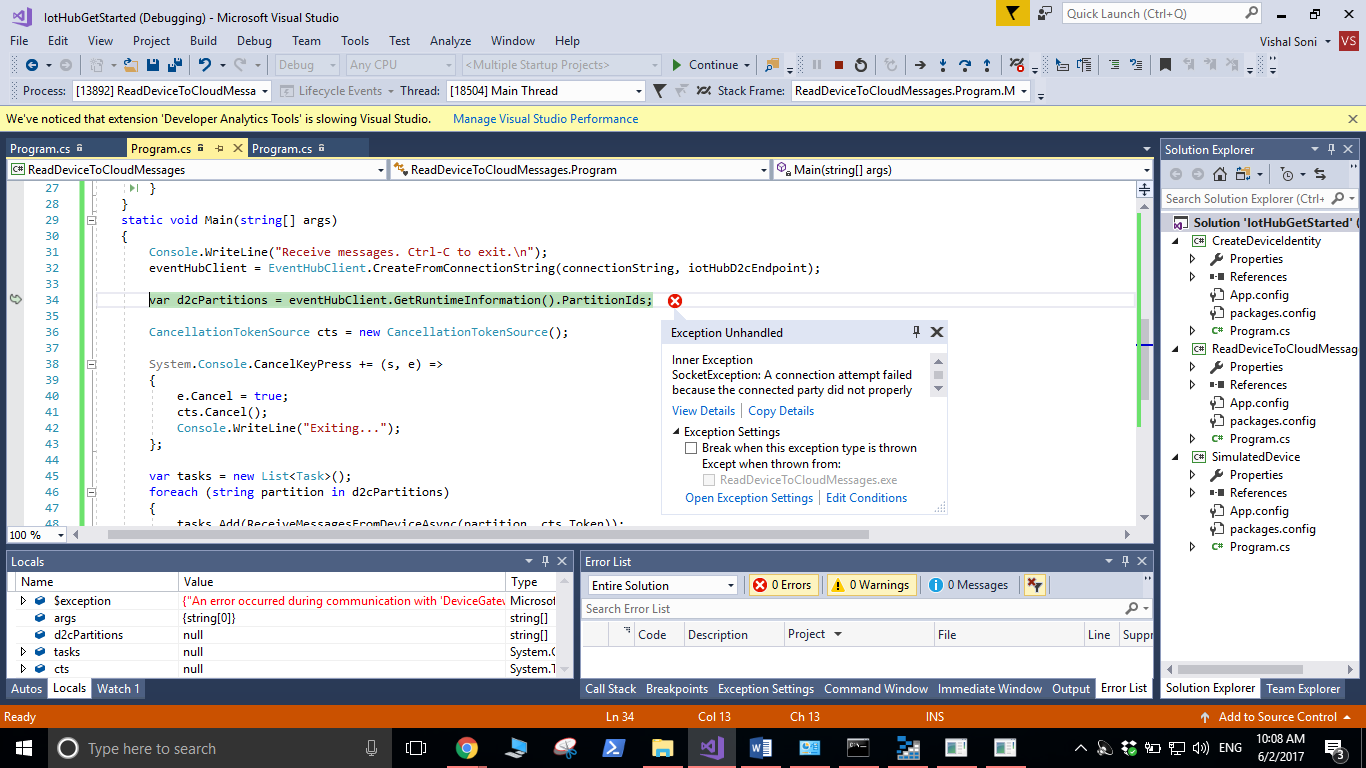Toggle the 0 Errors filter button
The height and width of the screenshot is (768, 1366).
point(783,585)
